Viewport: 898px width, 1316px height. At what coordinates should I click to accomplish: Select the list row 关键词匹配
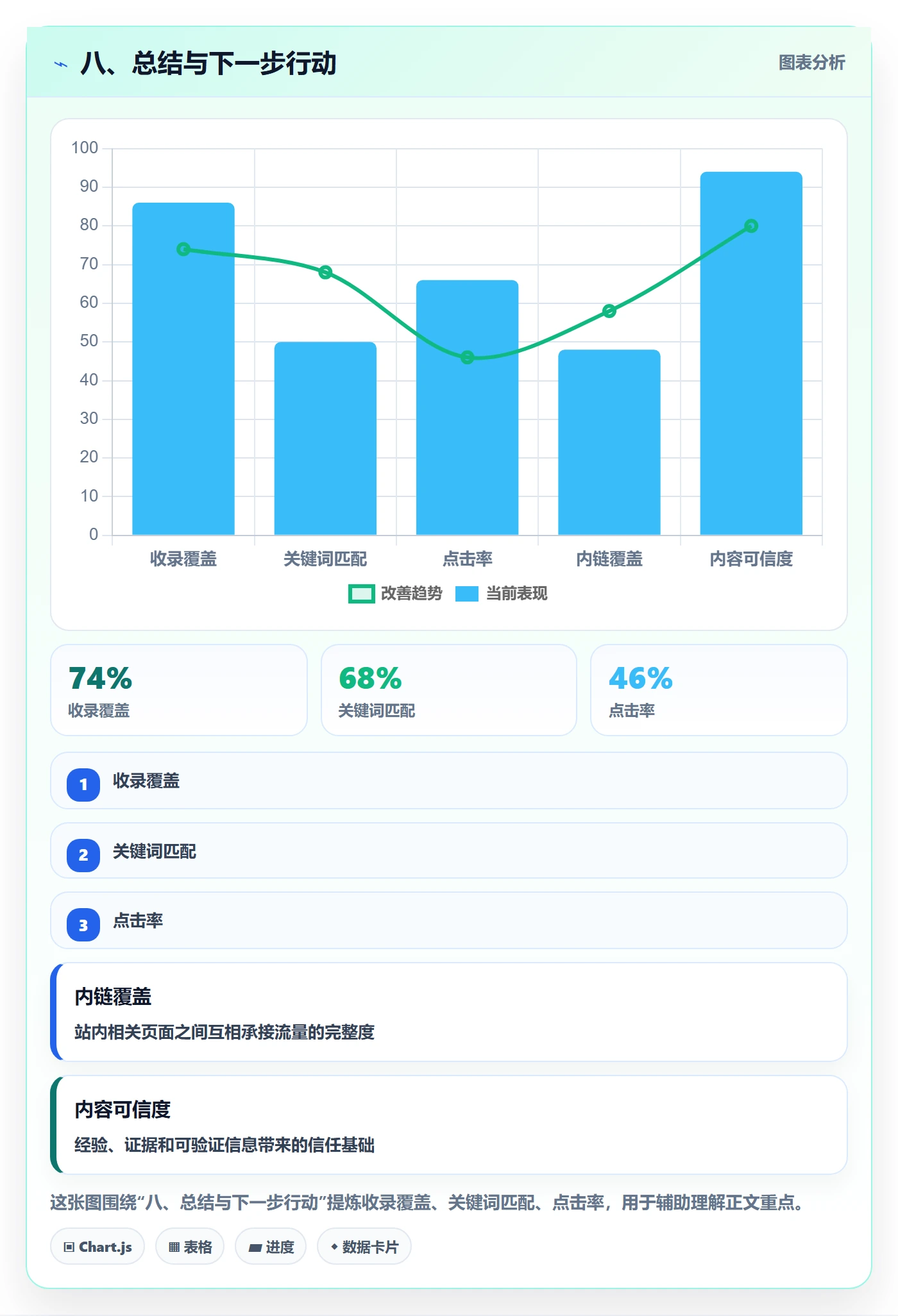pos(449,850)
